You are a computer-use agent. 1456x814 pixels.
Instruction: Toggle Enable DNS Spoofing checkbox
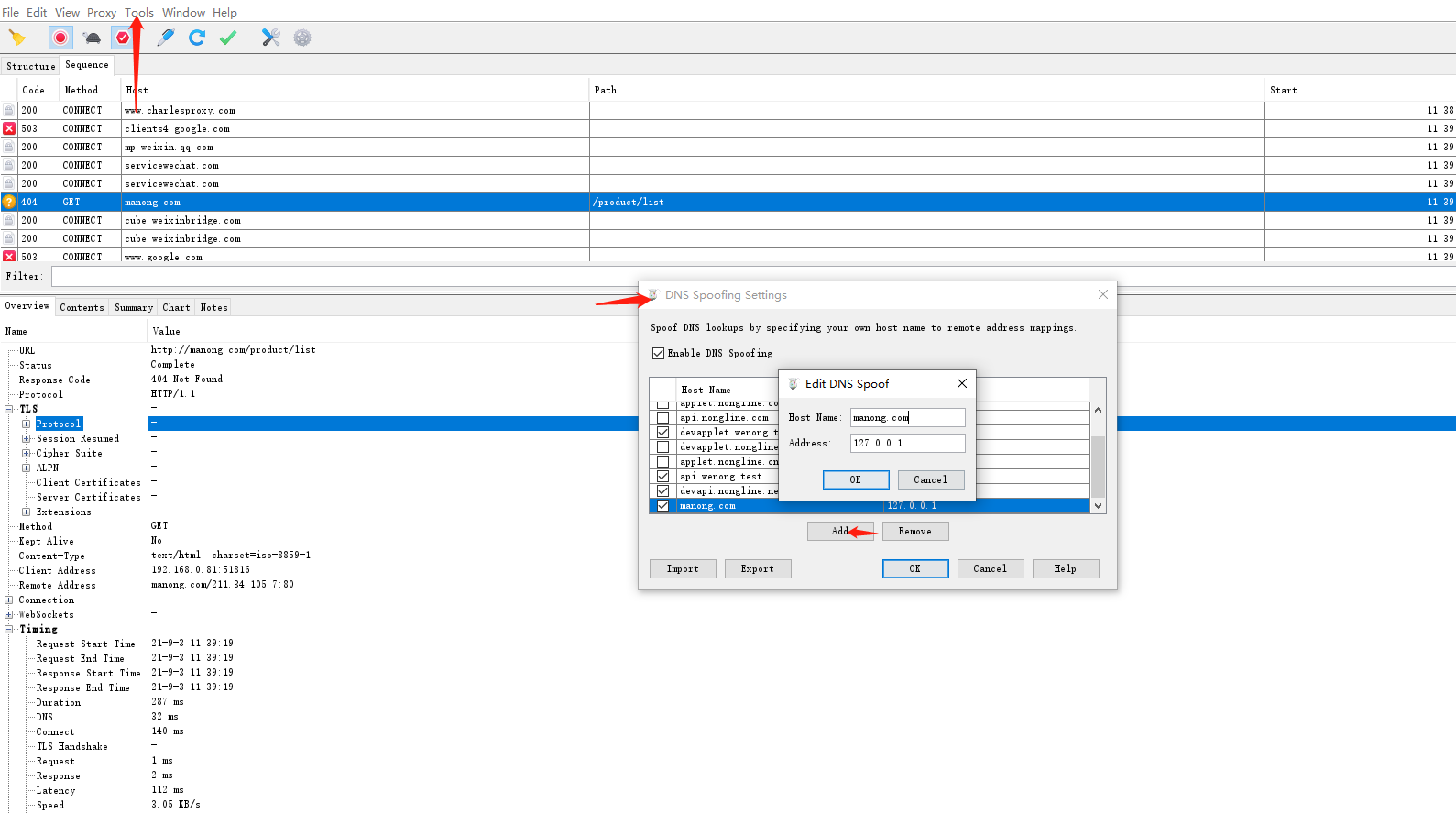658,353
